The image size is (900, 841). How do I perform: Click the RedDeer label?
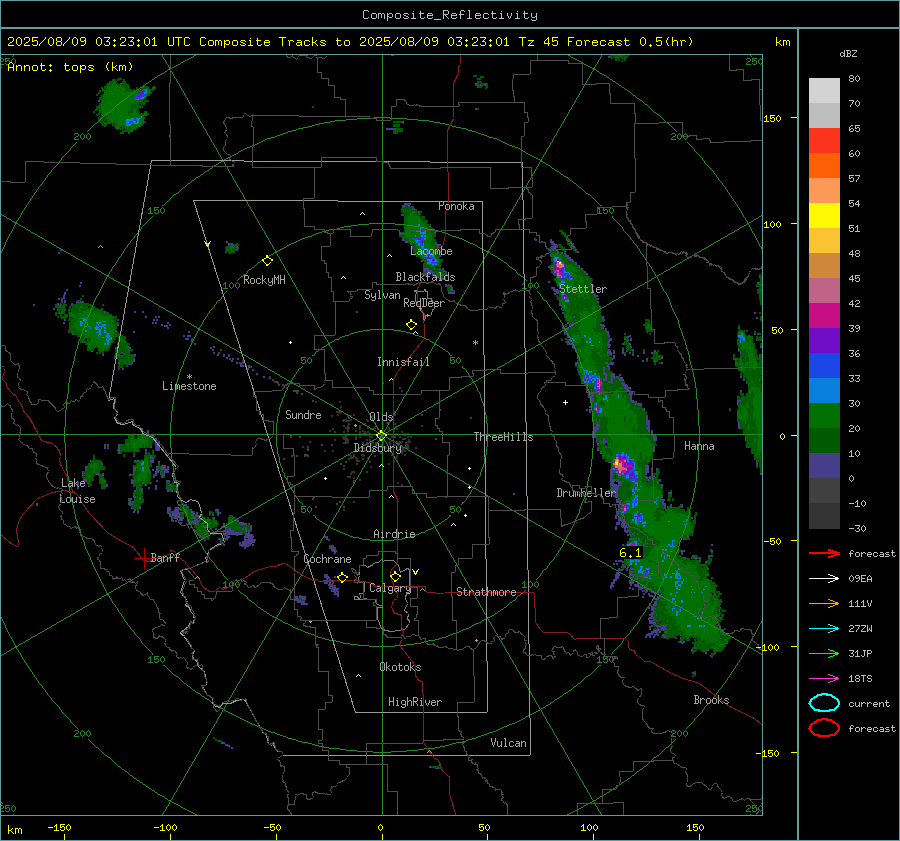point(424,303)
